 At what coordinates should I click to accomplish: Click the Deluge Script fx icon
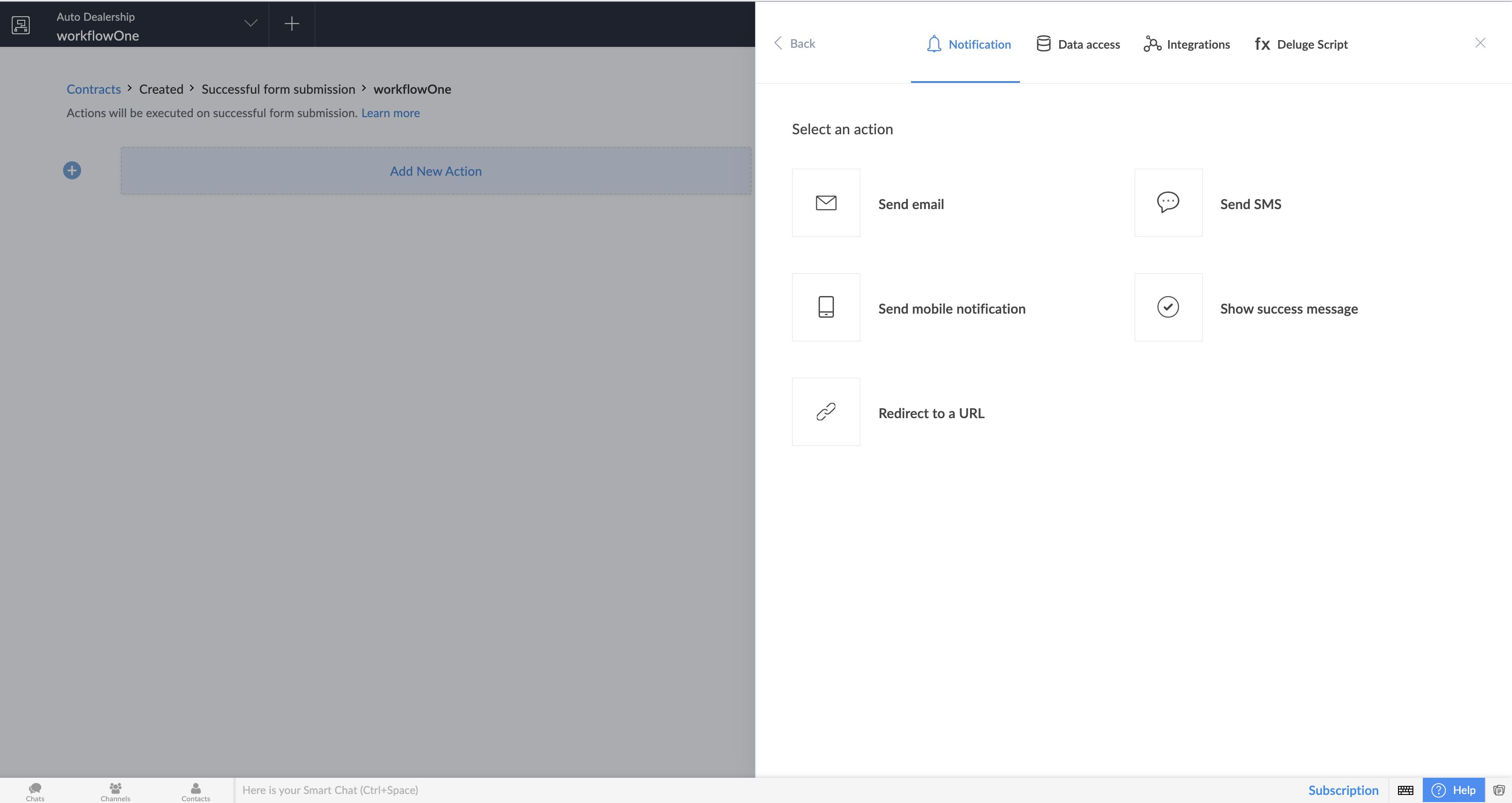tap(1262, 44)
